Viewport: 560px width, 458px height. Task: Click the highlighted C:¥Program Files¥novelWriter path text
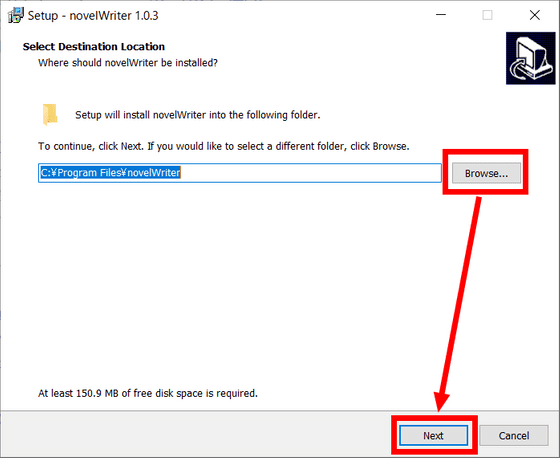(x=110, y=173)
